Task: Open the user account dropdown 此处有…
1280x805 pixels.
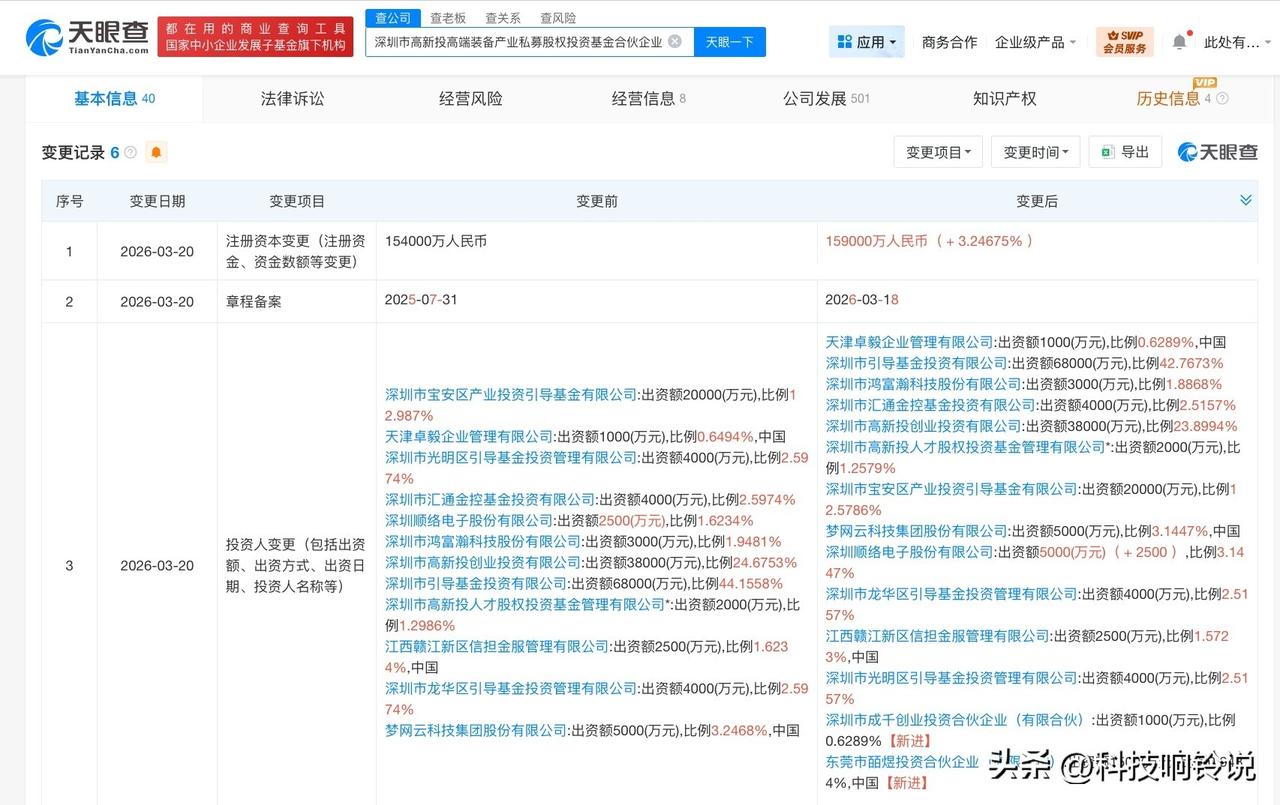Action: tap(1237, 42)
